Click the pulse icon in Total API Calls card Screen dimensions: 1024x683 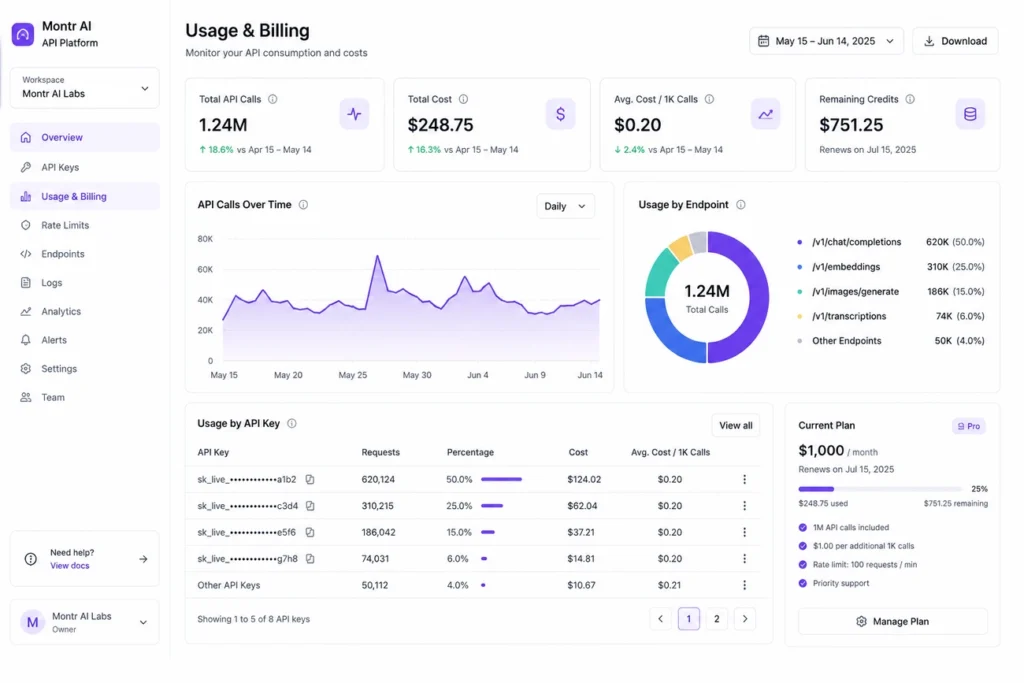[x=354, y=114]
